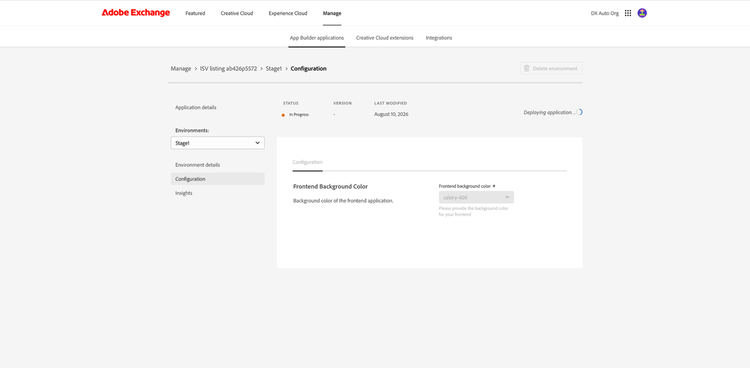Go to Manage breadcrumb
The height and width of the screenshot is (368, 750).
tap(181, 69)
